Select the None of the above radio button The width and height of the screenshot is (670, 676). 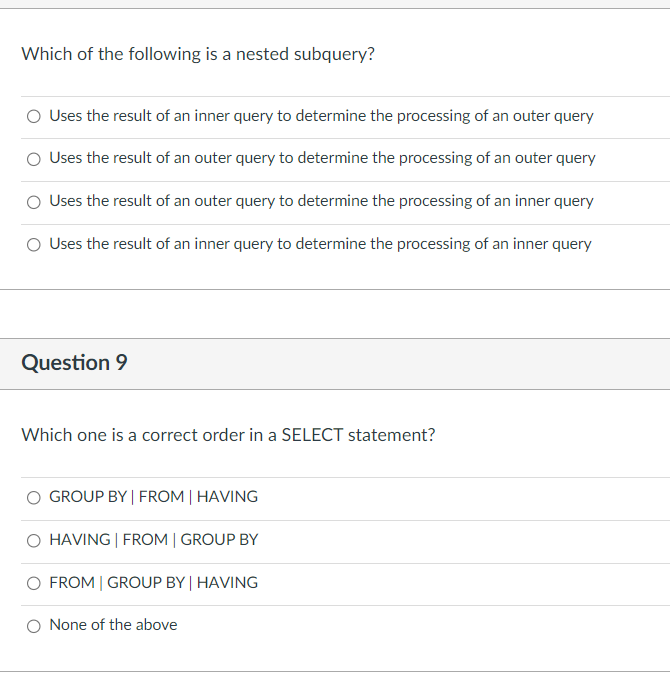click(34, 626)
